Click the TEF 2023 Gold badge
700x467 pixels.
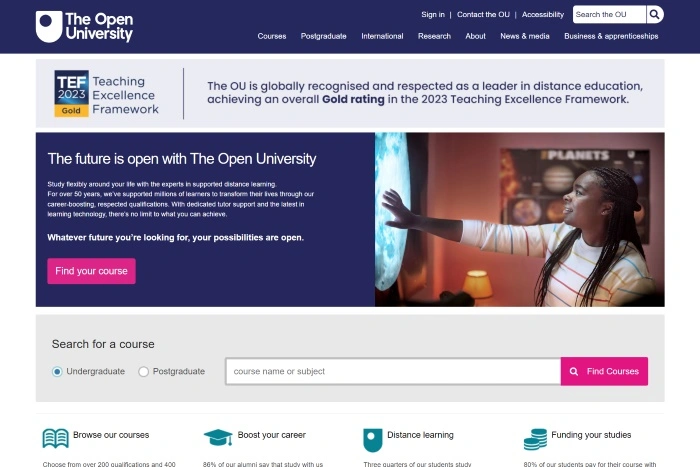click(71, 93)
